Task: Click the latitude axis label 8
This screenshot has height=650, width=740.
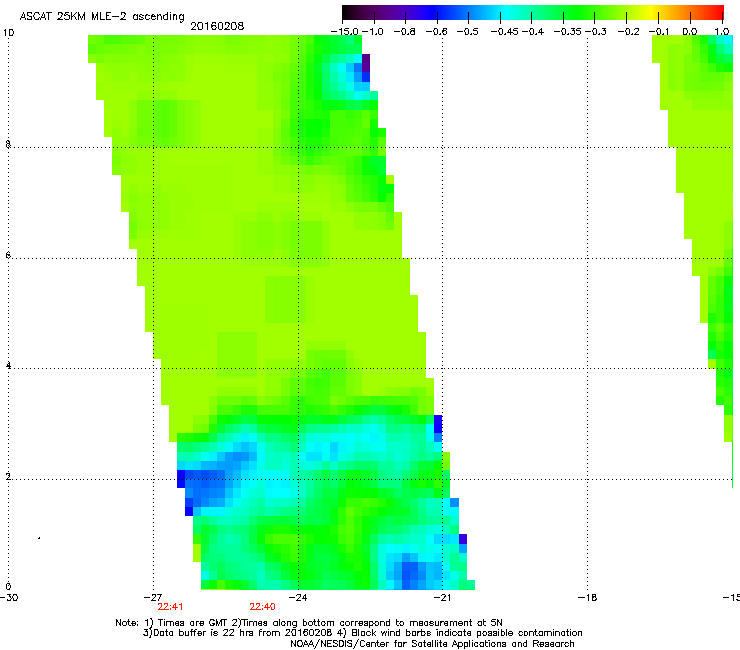Action: 8,144
